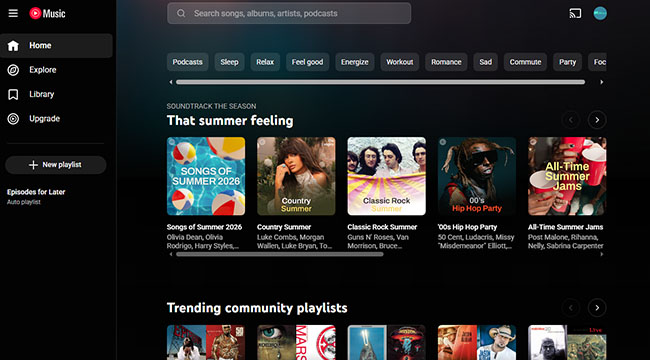Click the Library bookmark icon
Image resolution: width=650 pixels, height=360 pixels.
tap(13, 95)
